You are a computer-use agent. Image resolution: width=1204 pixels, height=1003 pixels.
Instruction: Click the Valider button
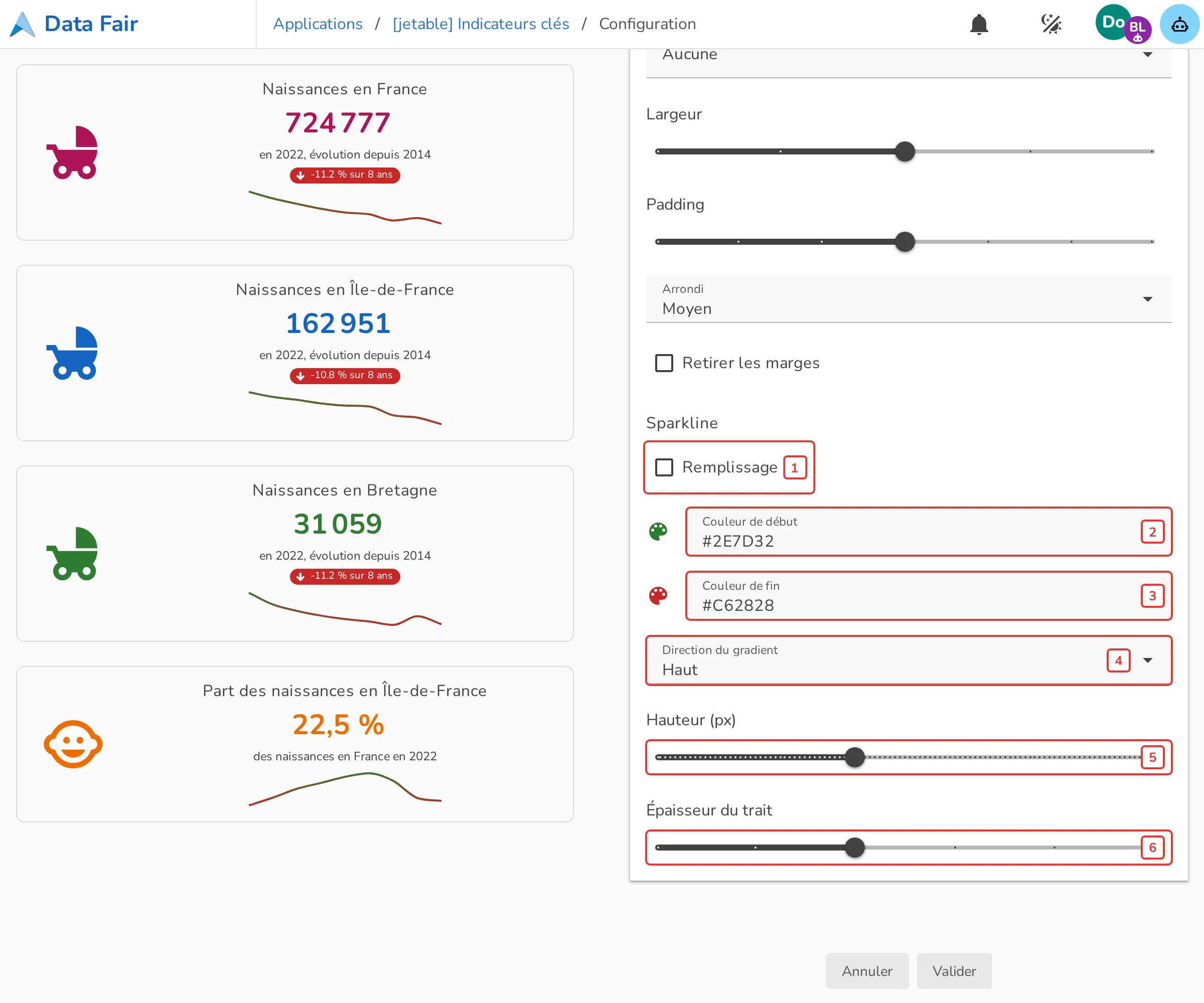[x=954, y=971]
